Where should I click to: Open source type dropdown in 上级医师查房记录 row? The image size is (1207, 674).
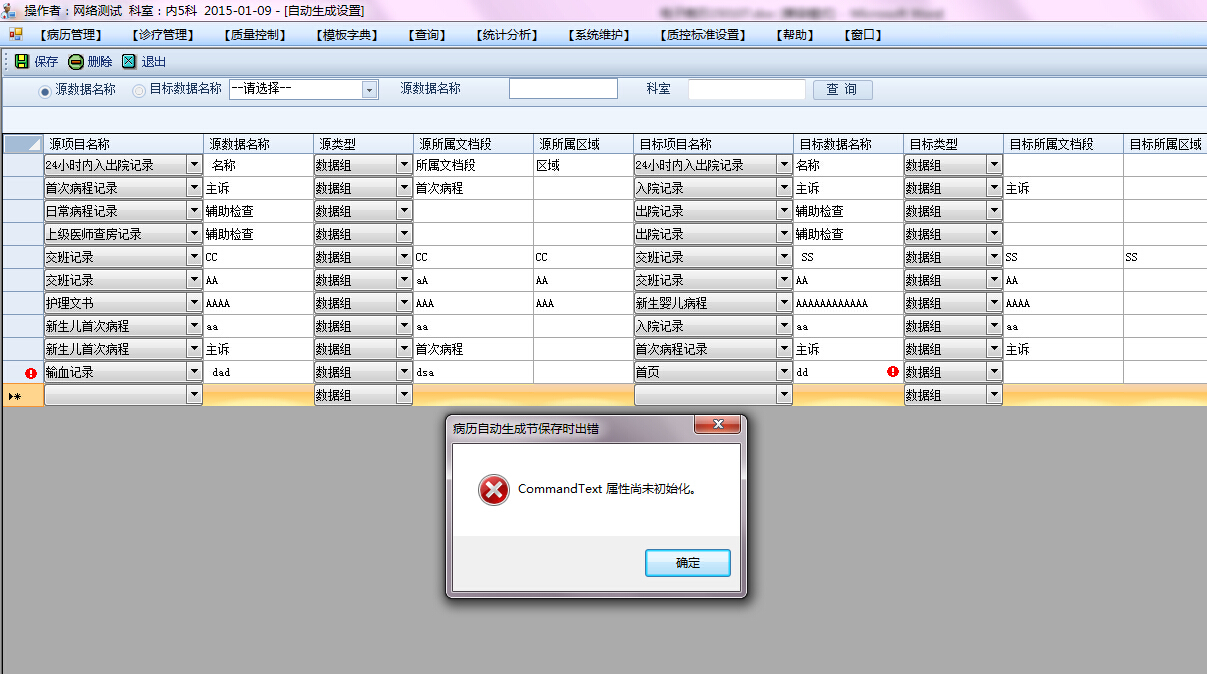click(404, 234)
